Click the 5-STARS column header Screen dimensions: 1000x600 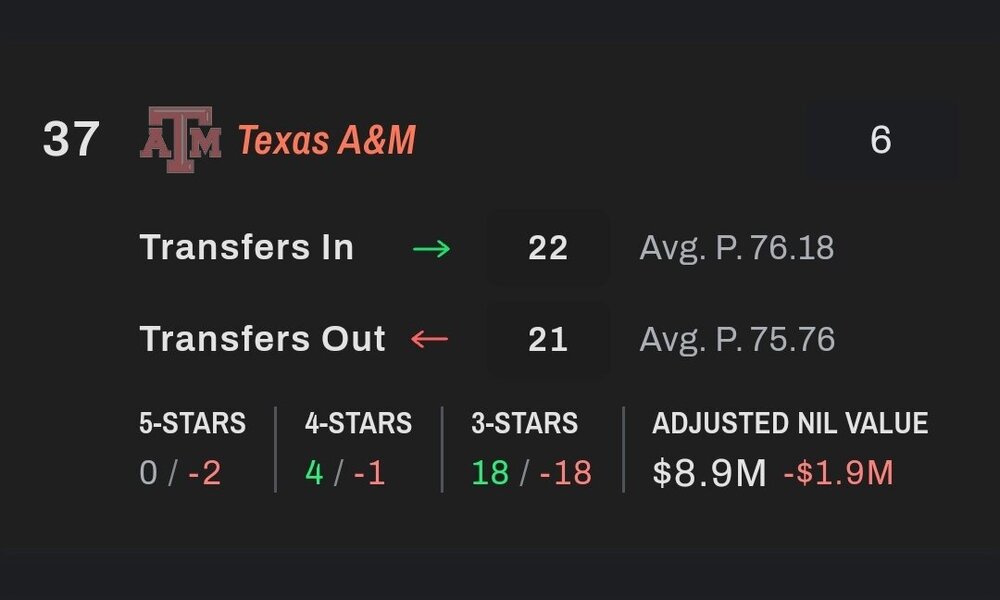(x=193, y=424)
